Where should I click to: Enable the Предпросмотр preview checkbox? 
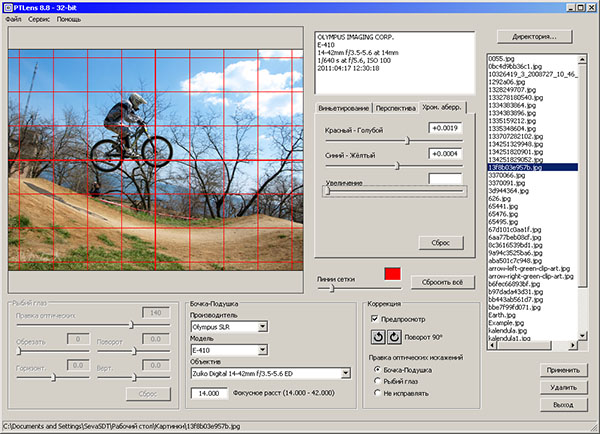coord(373,319)
